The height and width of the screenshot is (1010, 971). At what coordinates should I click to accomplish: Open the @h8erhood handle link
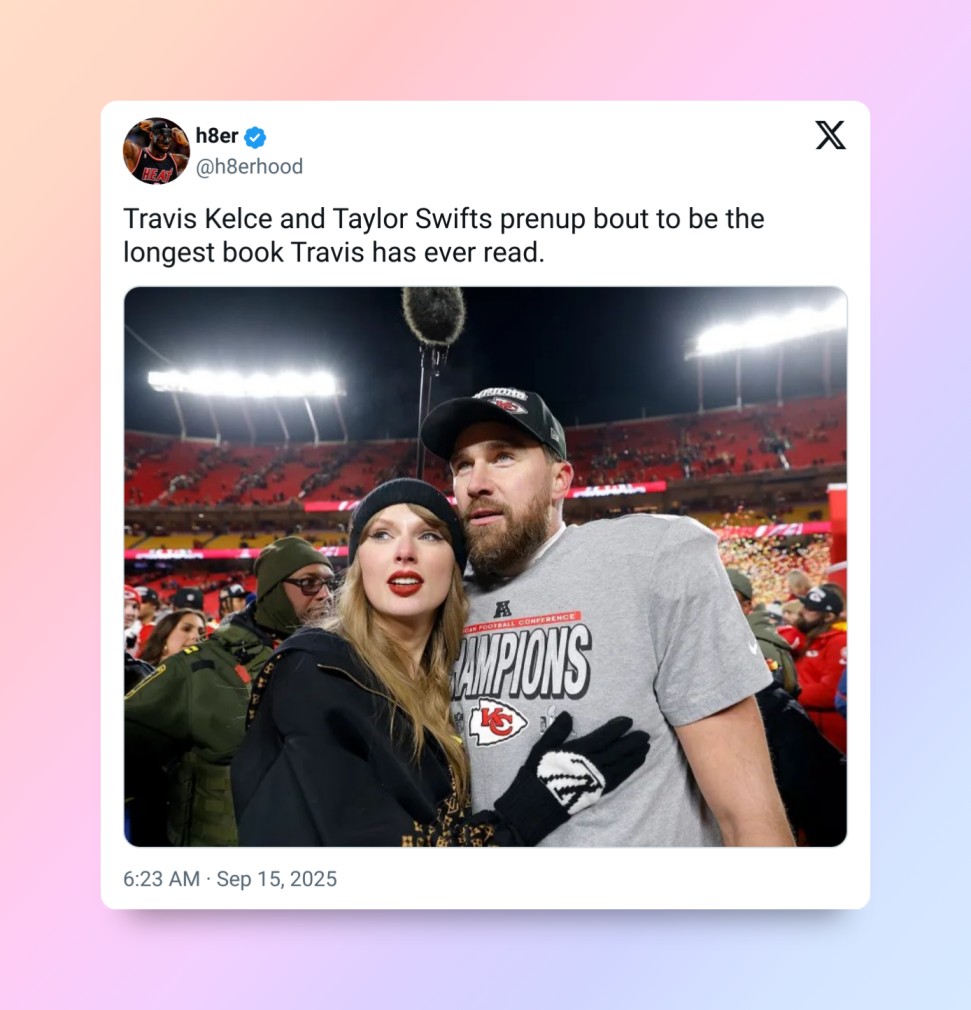tap(249, 167)
